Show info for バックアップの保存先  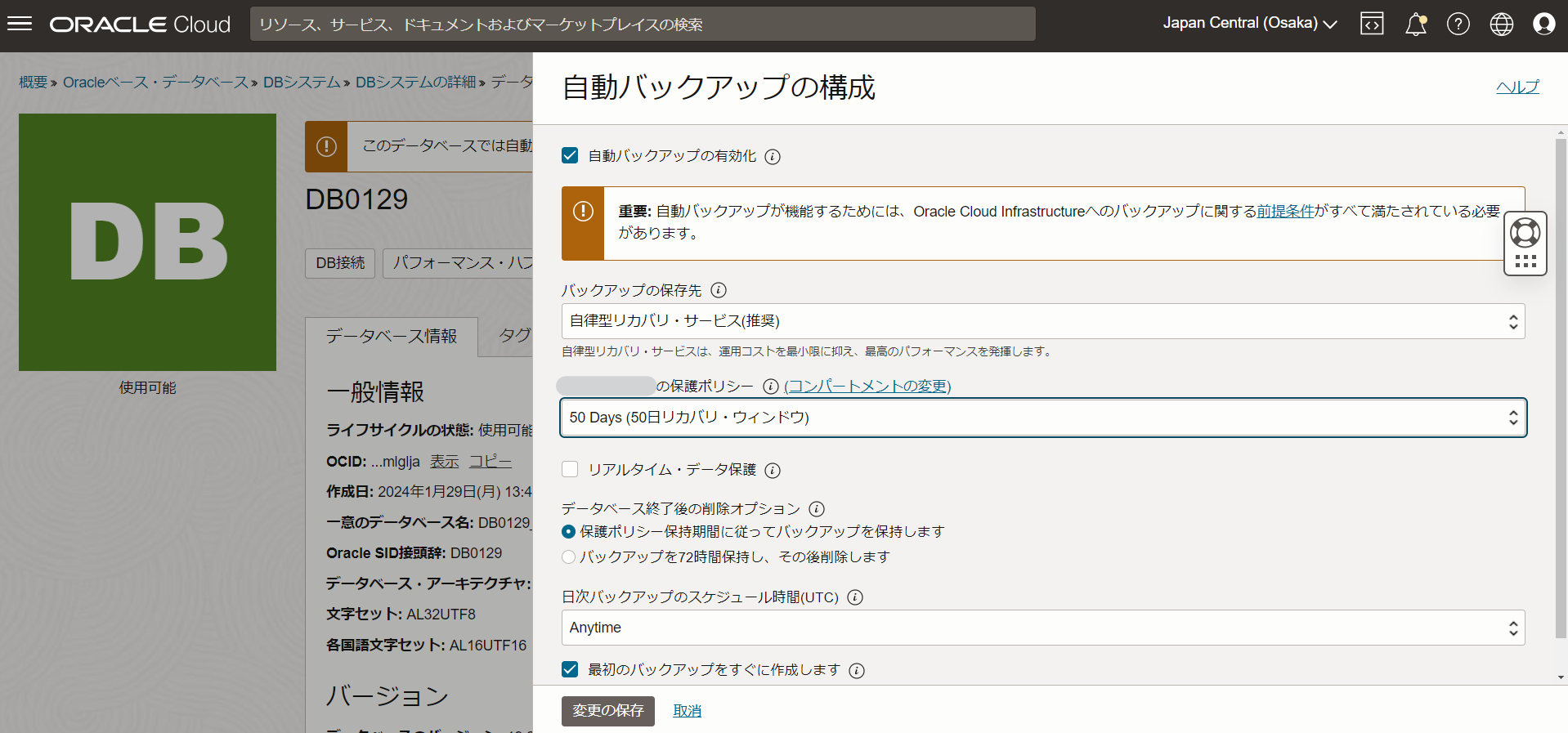click(x=719, y=290)
